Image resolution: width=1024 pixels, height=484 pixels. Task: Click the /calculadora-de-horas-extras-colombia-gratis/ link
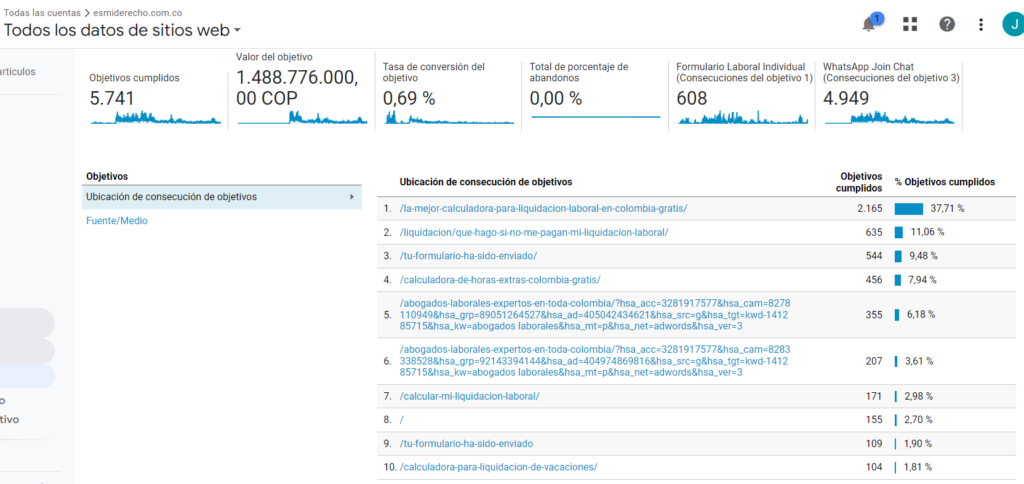click(499, 279)
